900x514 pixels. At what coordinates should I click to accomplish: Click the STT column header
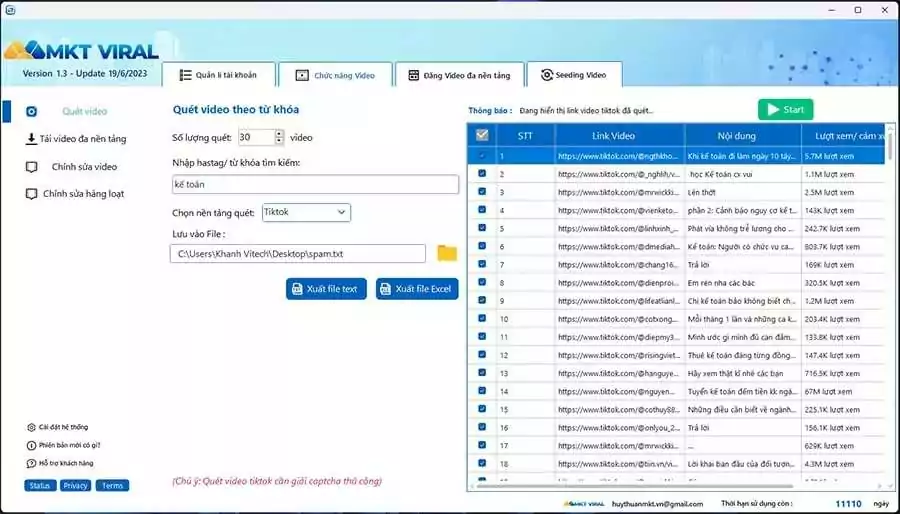tap(525, 136)
